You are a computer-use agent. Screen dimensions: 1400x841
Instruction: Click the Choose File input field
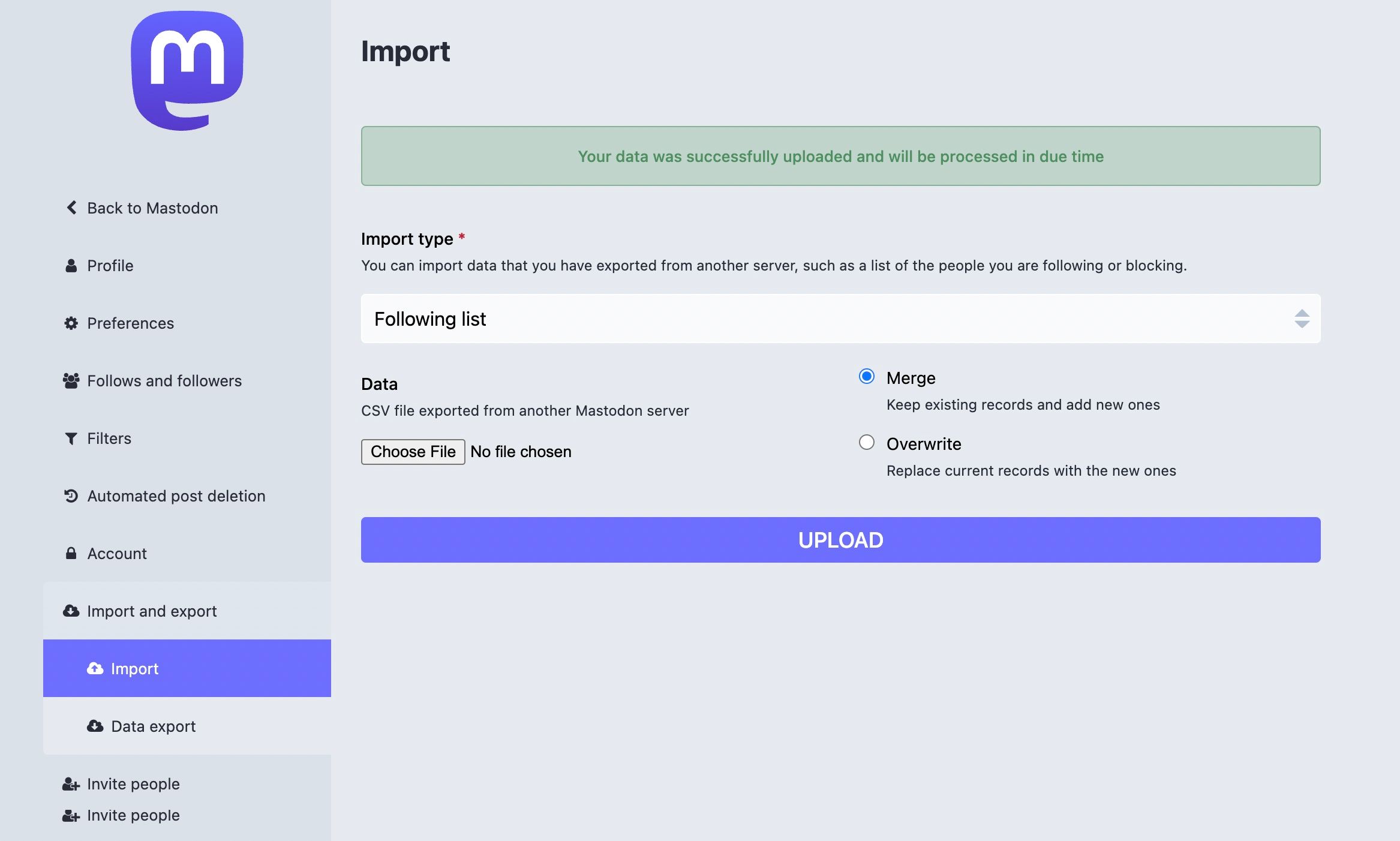coord(413,451)
